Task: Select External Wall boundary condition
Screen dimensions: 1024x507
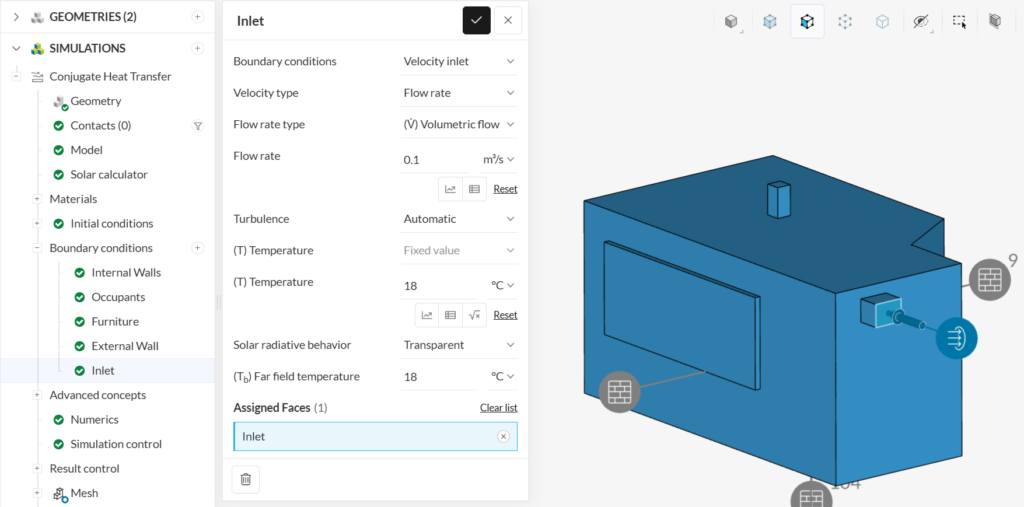Action: coord(125,346)
